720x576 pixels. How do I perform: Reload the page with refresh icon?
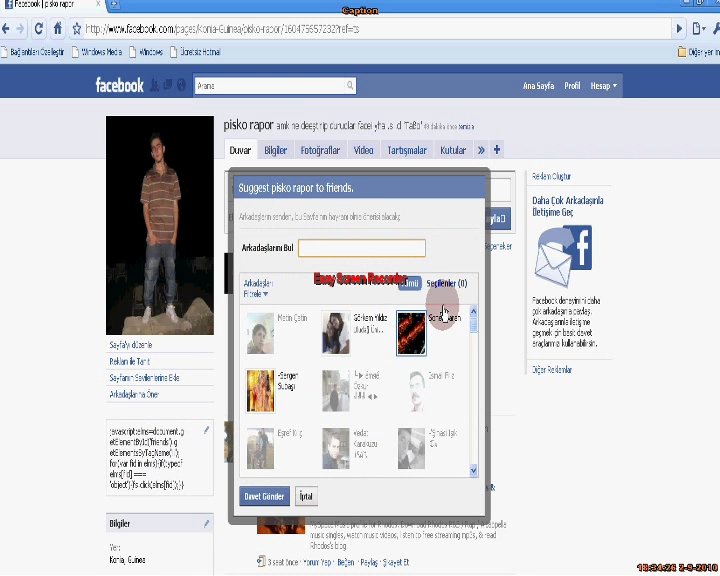coord(39,29)
